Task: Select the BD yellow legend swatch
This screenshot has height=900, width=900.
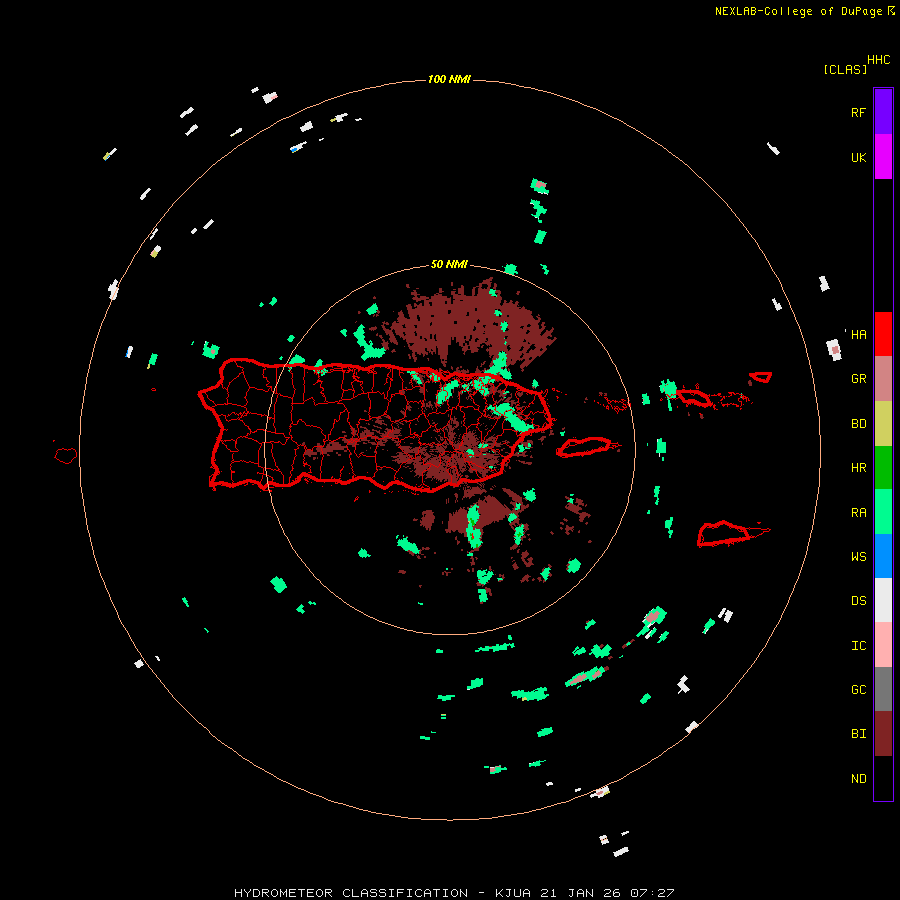Action: pyautogui.click(x=883, y=424)
